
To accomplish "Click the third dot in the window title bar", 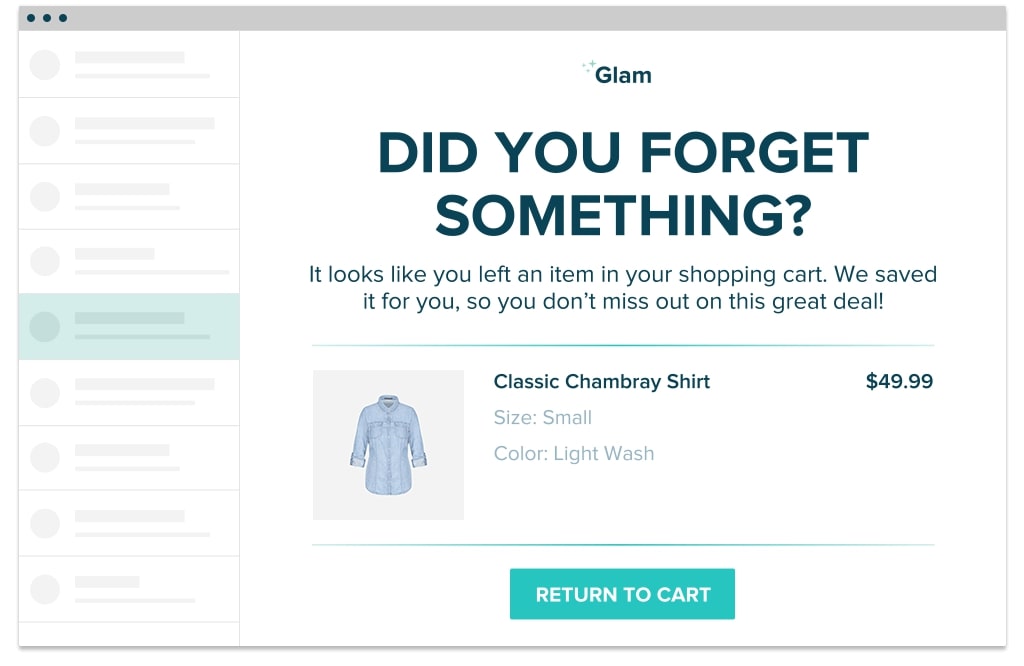I will pyautogui.click(x=63, y=18).
